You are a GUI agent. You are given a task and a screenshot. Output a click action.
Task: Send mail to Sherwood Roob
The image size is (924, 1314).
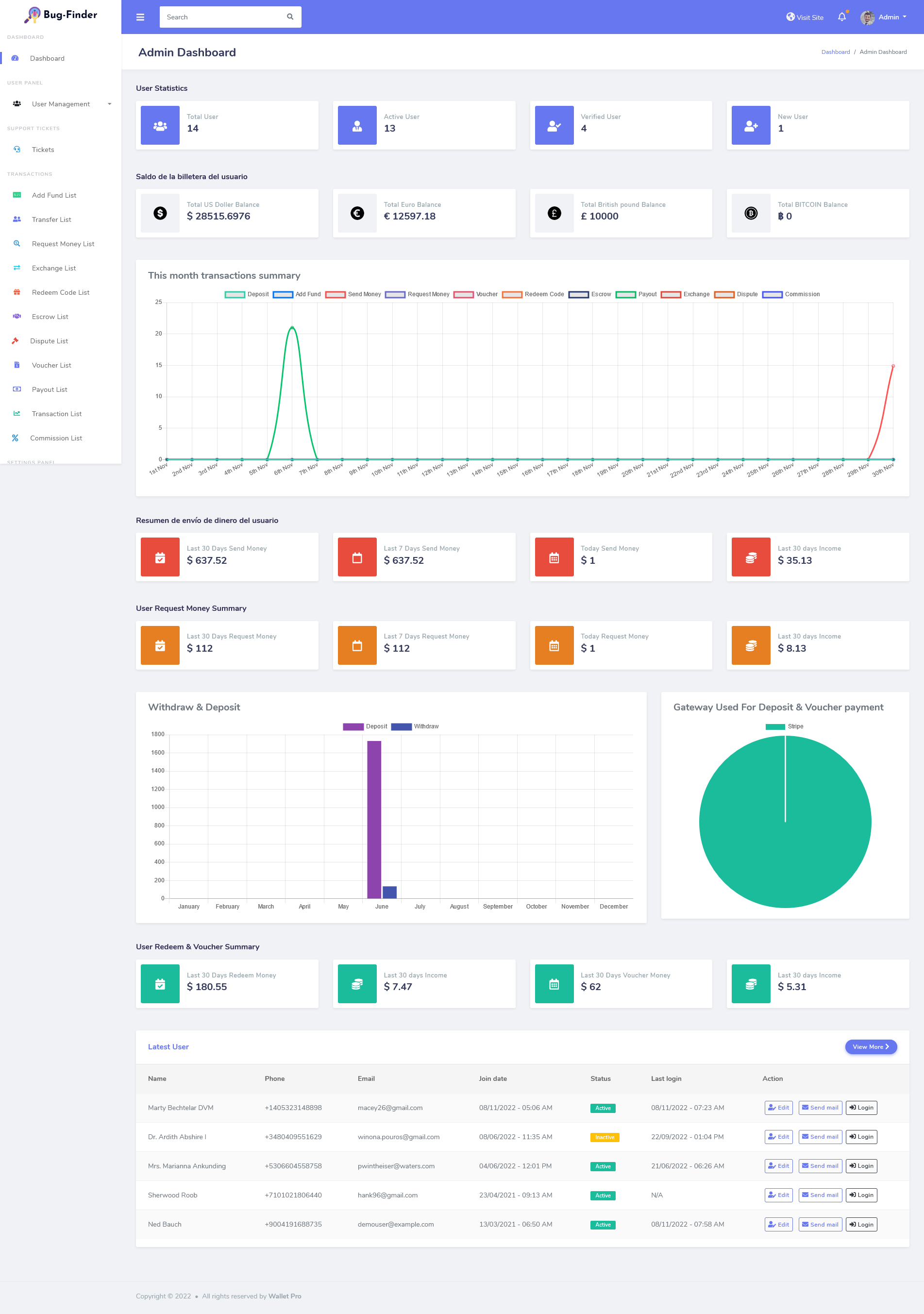(820, 1195)
